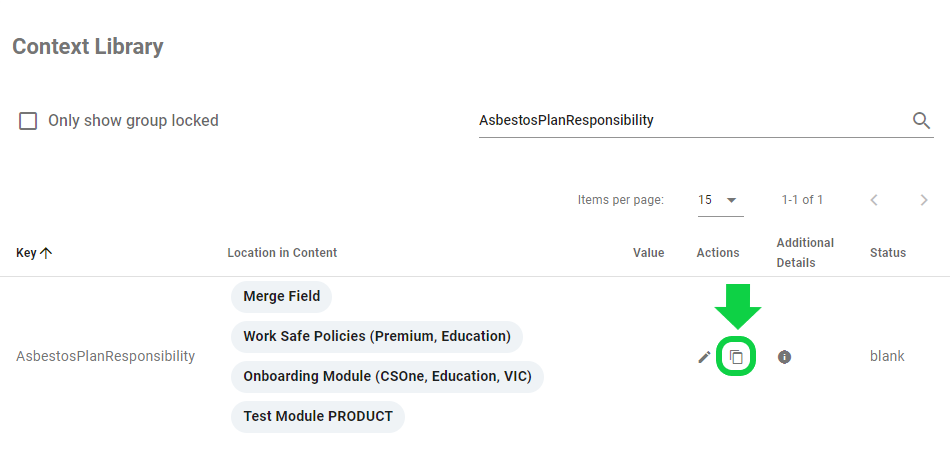Select the Merge Field chip

click(x=281, y=296)
